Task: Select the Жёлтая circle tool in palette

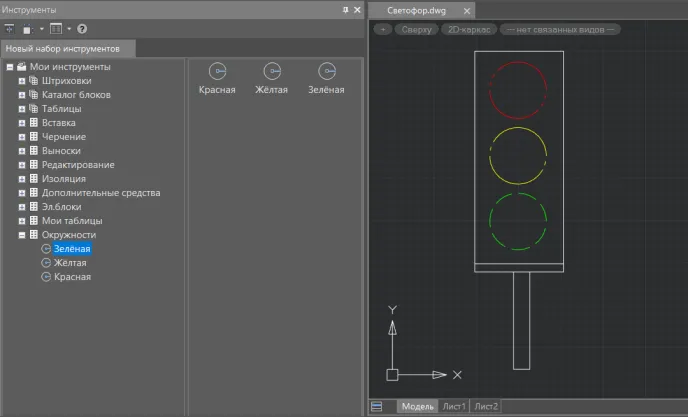Action: 271,71
